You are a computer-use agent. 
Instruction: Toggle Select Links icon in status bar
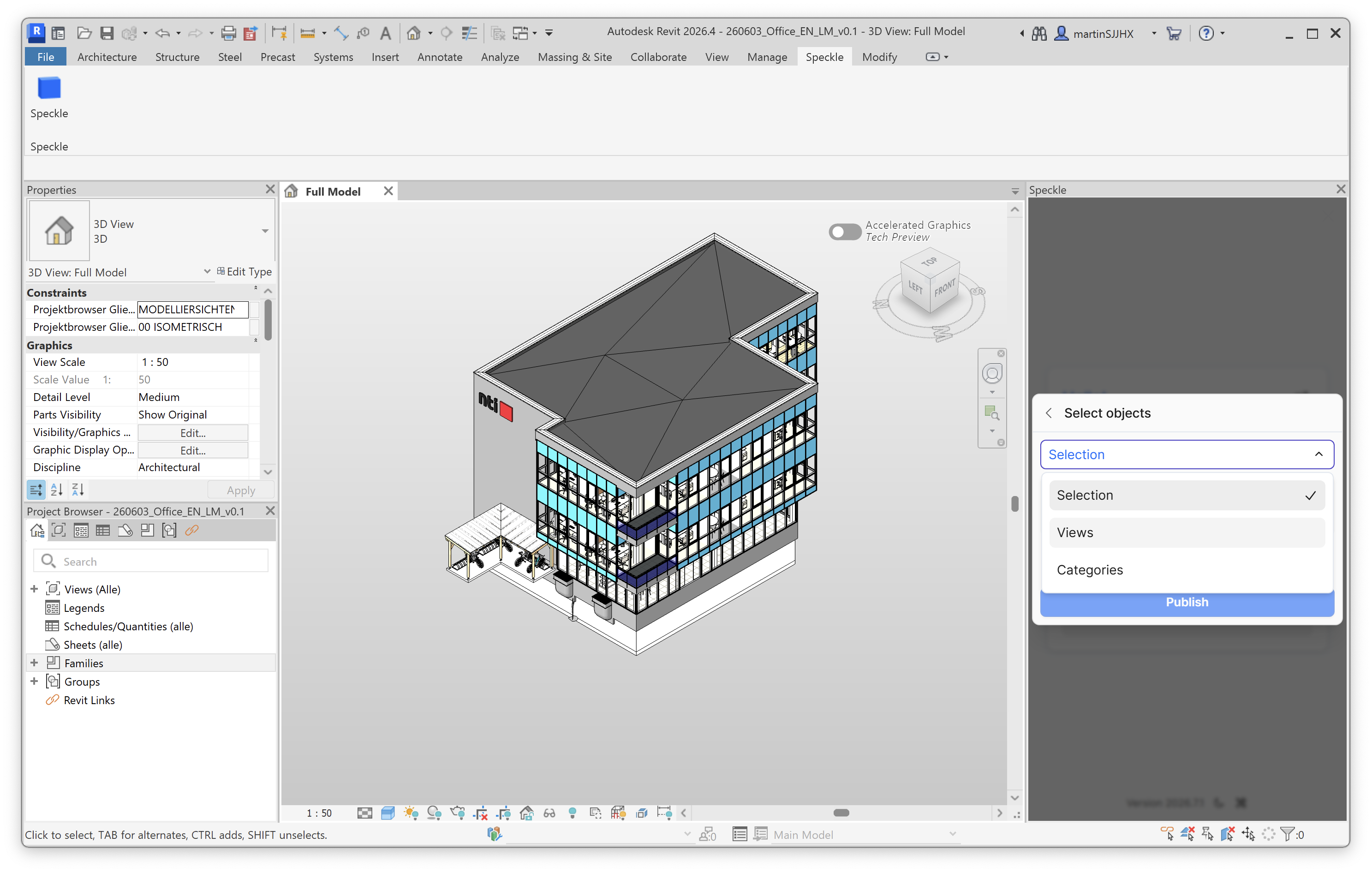coord(1167,834)
